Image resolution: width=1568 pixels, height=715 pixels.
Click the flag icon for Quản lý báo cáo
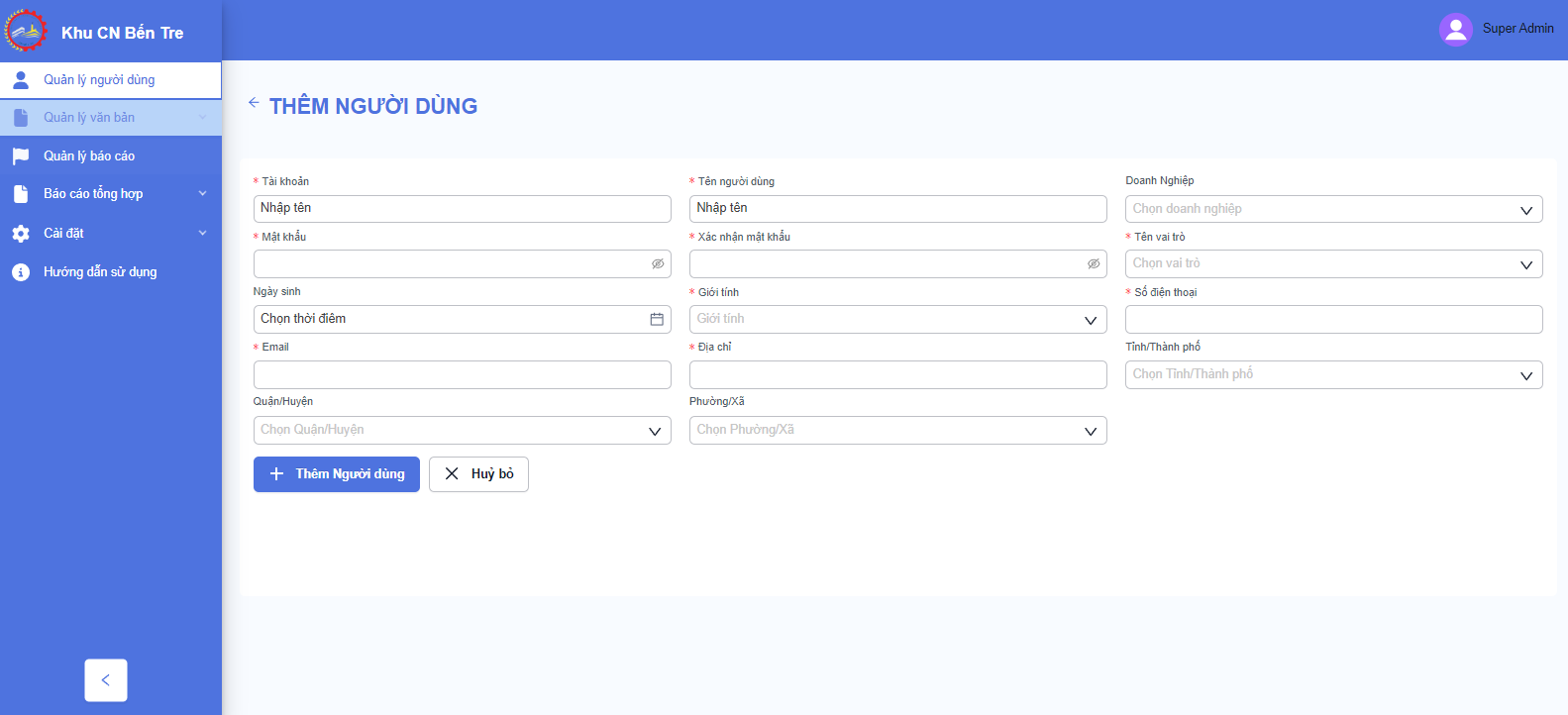[21, 156]
